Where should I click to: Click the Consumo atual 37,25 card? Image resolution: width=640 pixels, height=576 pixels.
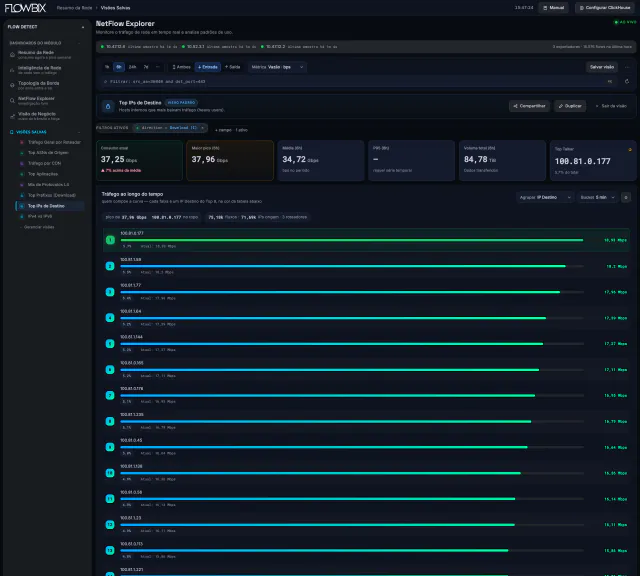tap(139, 160)
